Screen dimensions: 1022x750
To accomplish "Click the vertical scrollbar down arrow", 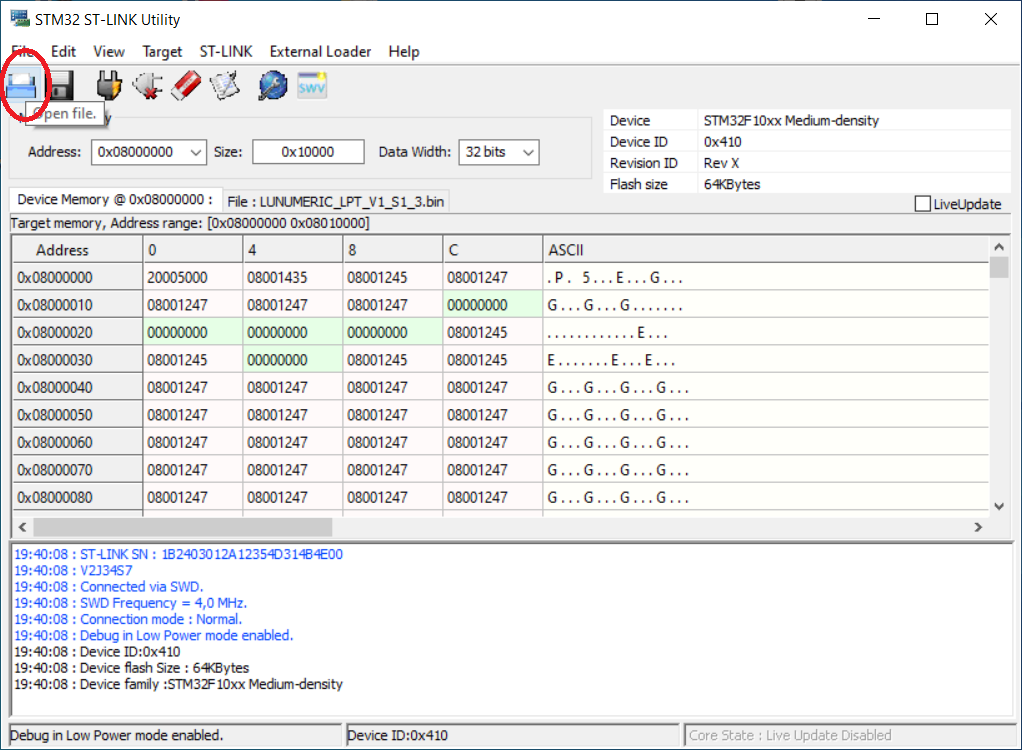I will [x=999, y=507].
